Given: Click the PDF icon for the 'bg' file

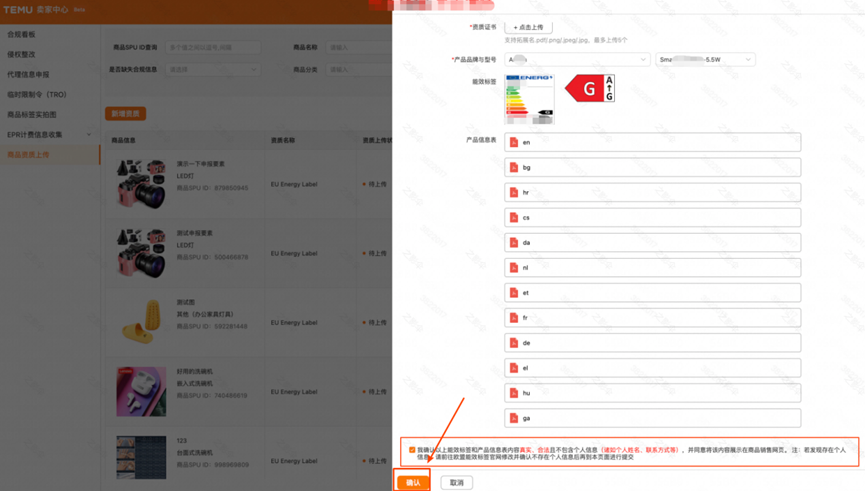Looking at the screenshot, I should [514, 167].
